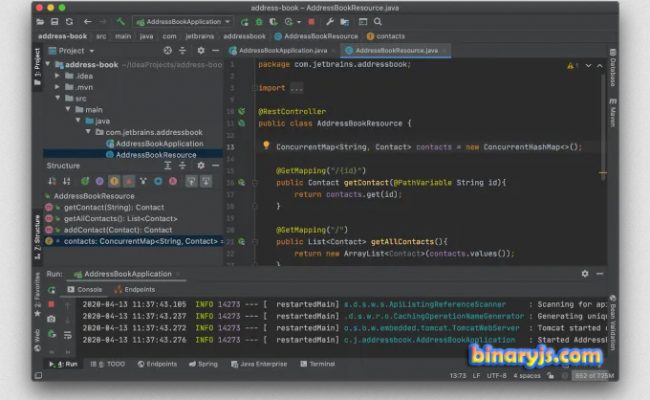Screen dimensions: 650x400
Task: Click the warning indicator at editor top-right
Action: 572,66
